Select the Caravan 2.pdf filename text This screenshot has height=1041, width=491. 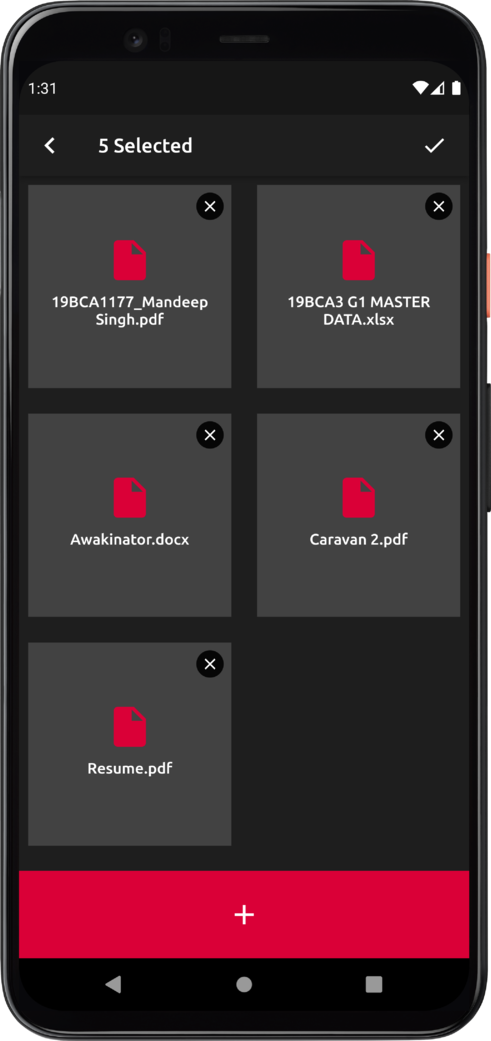pyautogui.click(x=358, y=539)
